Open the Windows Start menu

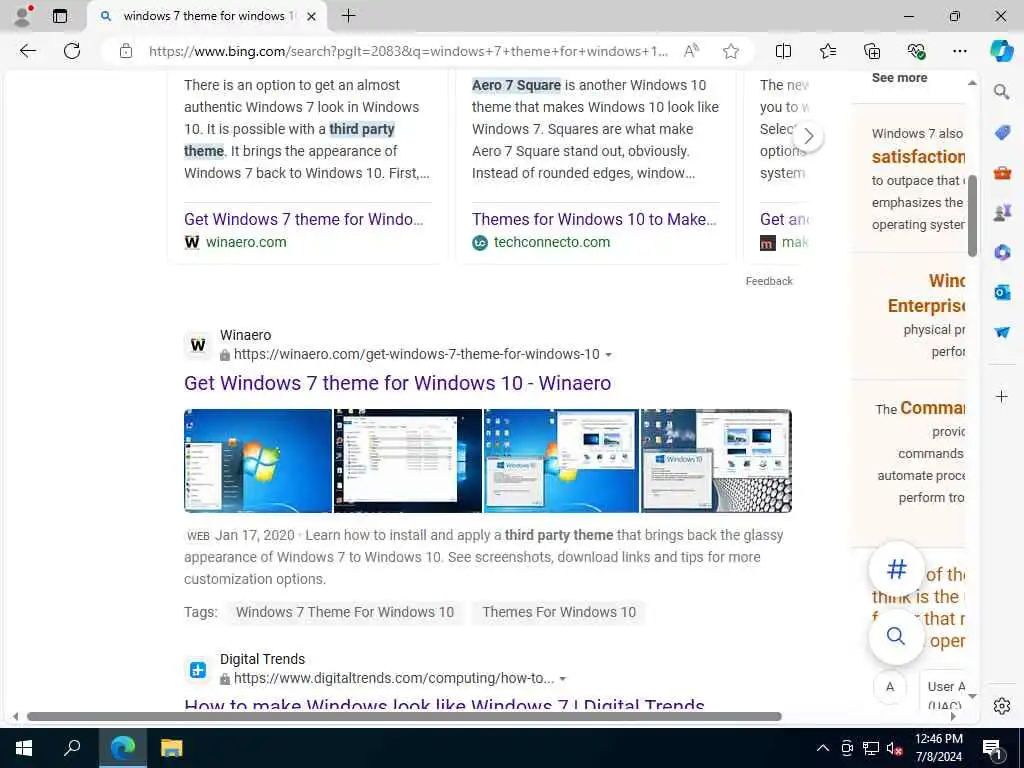24,748
